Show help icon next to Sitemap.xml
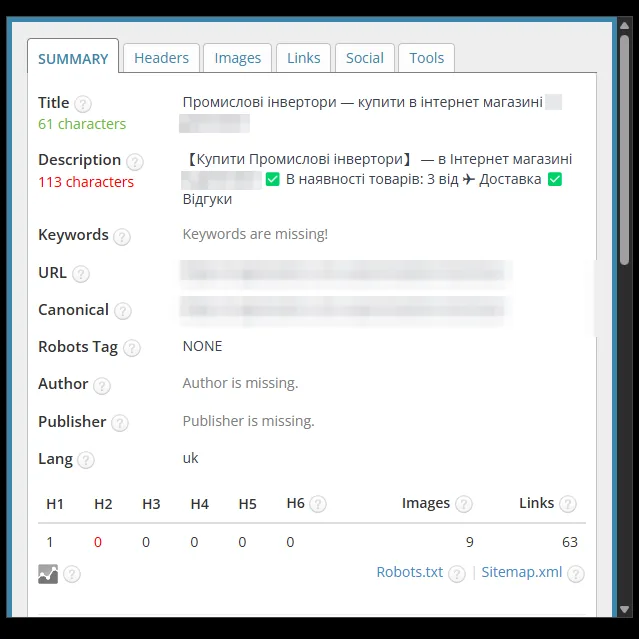This screenshot has height=639, width=639. coord(576,574)
